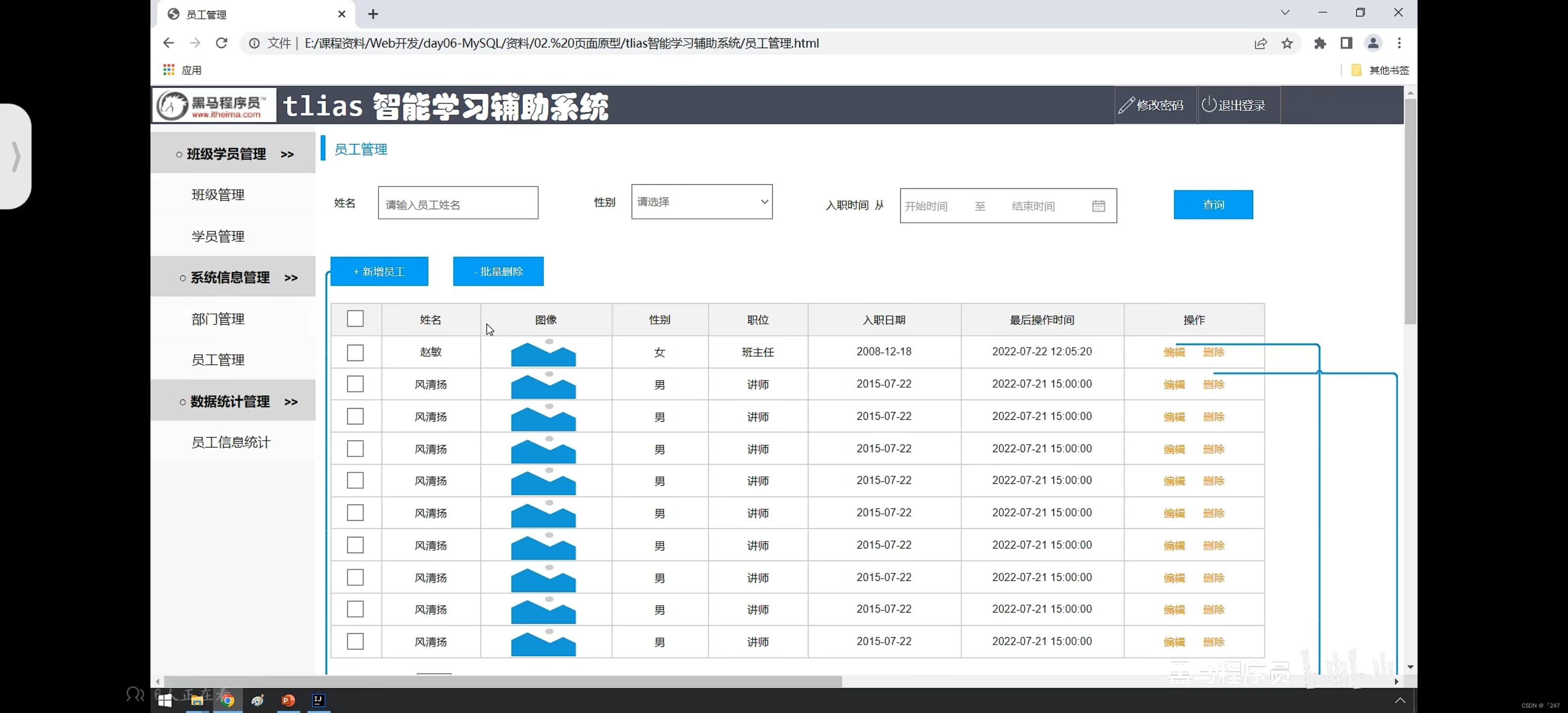Click the scrollbar down arrow at bottom right
The height and width of the screenshot is (713, 1568).
(1410, 667)
